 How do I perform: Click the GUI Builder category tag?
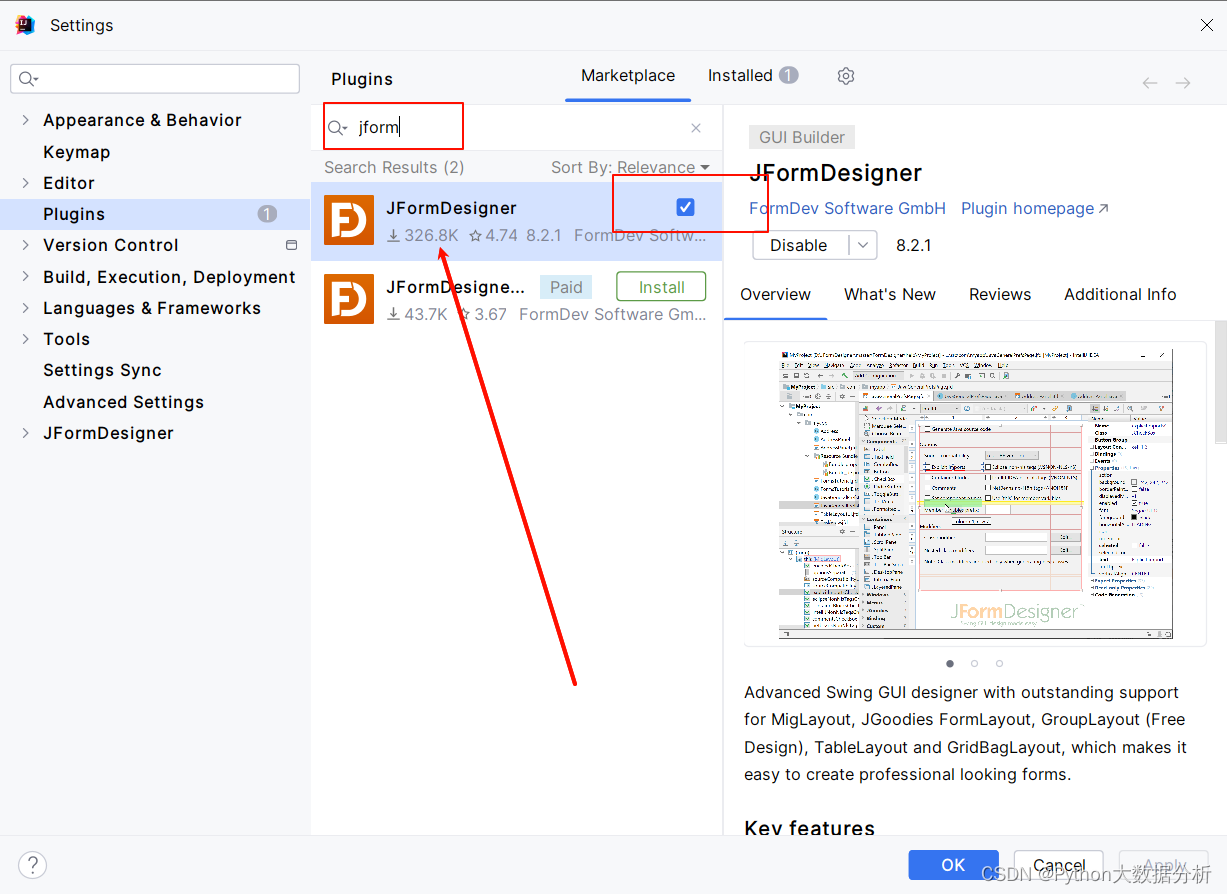pos(802,138)
